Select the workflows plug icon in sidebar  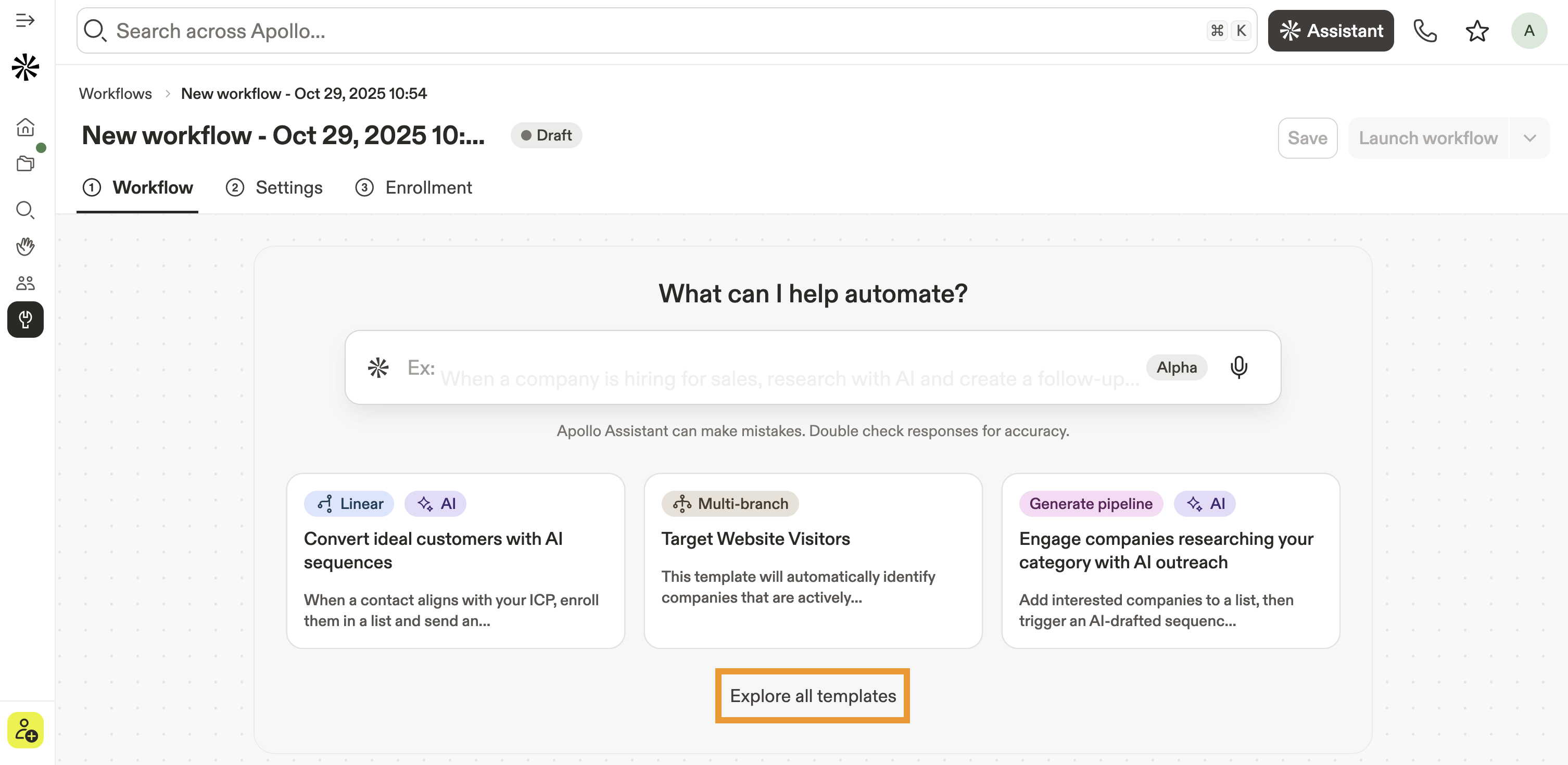click(25, 320)
